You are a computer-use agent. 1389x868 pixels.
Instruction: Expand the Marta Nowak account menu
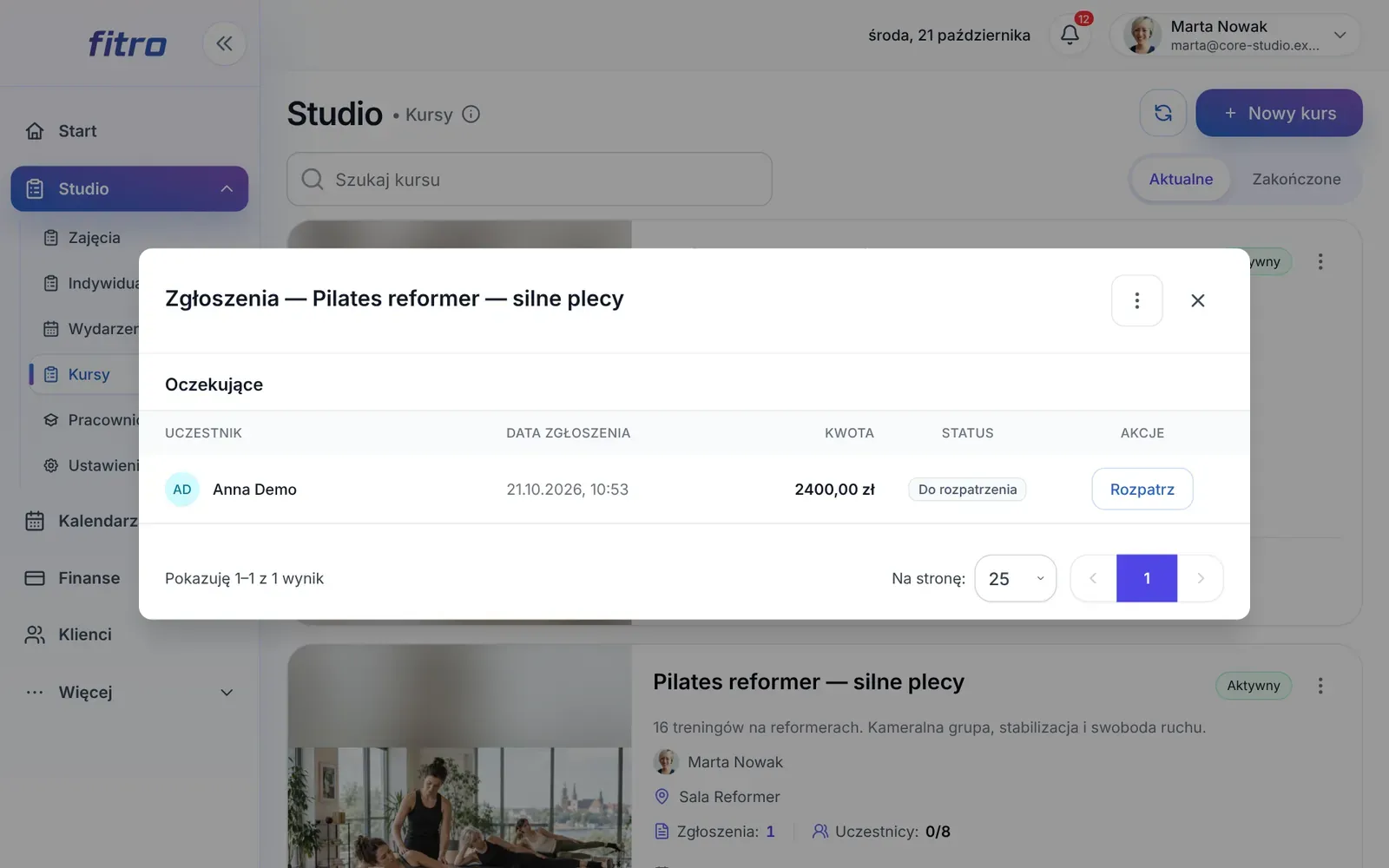point(1340,35)
